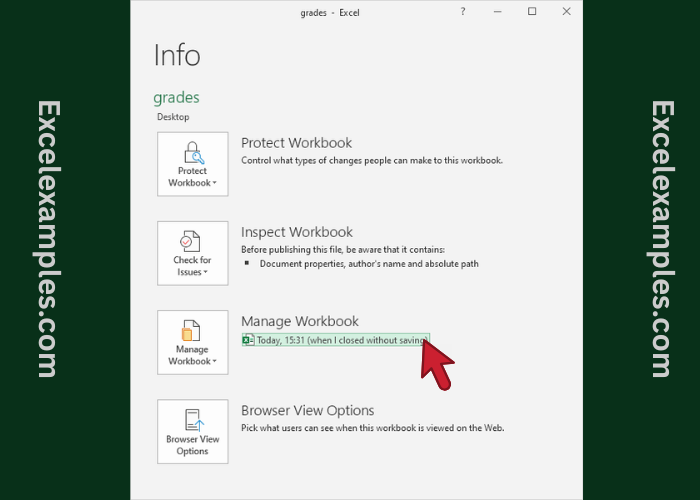Click the Manage Workbook section heading
The image size is (700, 500).
pyautogui.click(x=299, y=321)
